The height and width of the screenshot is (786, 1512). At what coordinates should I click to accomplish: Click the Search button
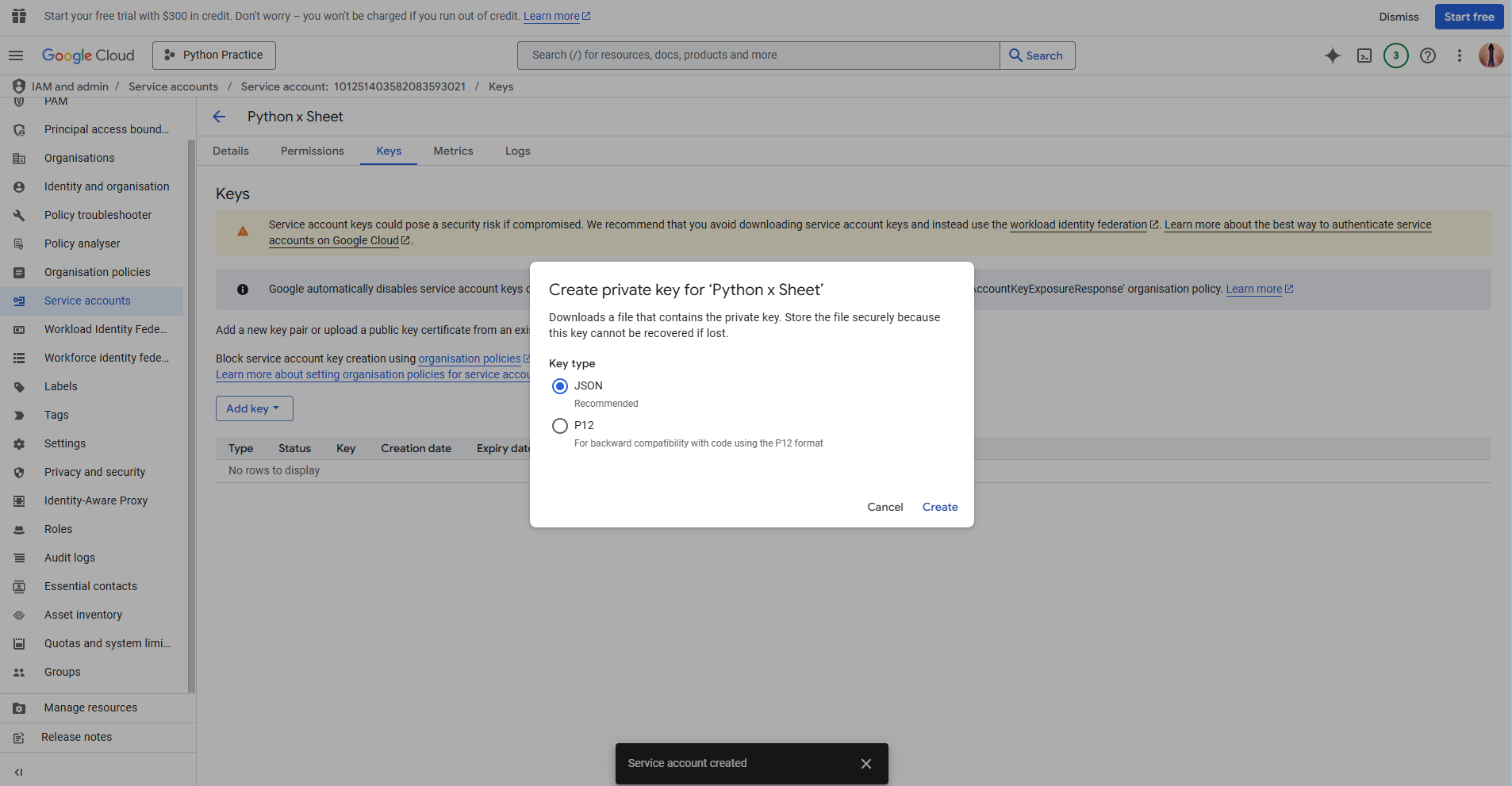(x=1038, y=56)
